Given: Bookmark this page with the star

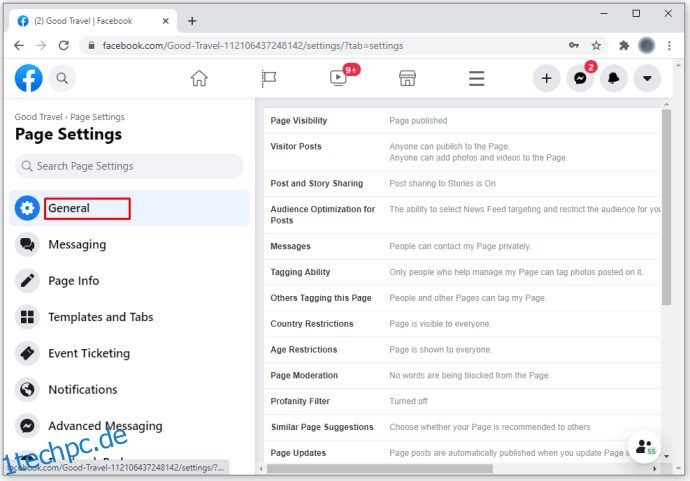Looking at the screenshot, I should tap(596, 45).
